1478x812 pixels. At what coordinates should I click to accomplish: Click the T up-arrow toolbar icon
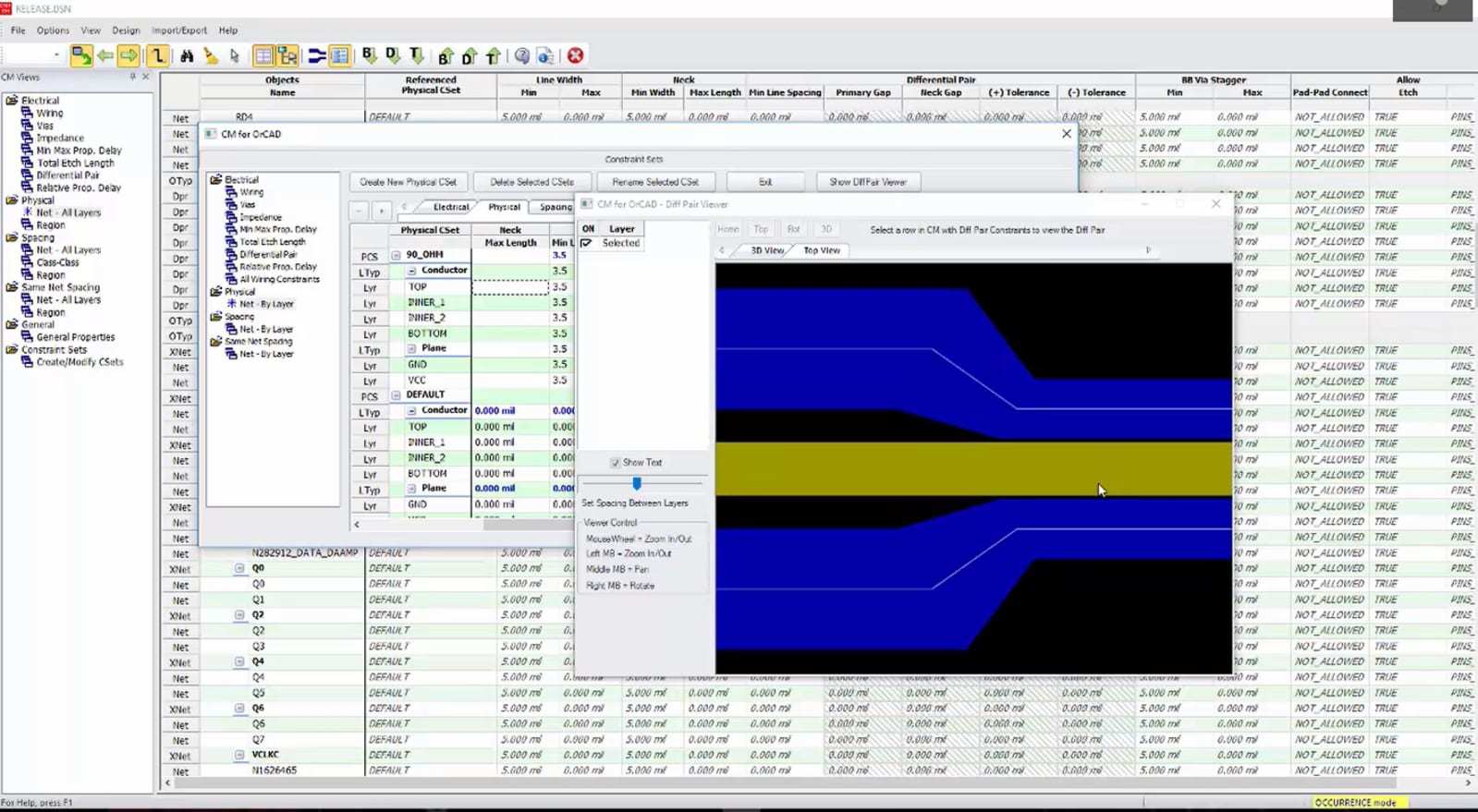click(x=494, y=56)
